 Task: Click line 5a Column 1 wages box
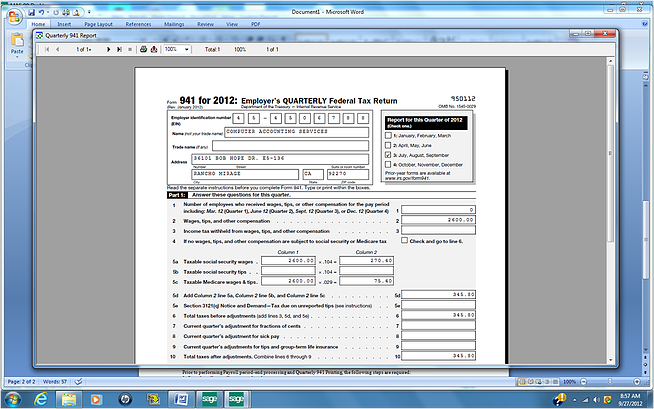[x=288, y=261]
